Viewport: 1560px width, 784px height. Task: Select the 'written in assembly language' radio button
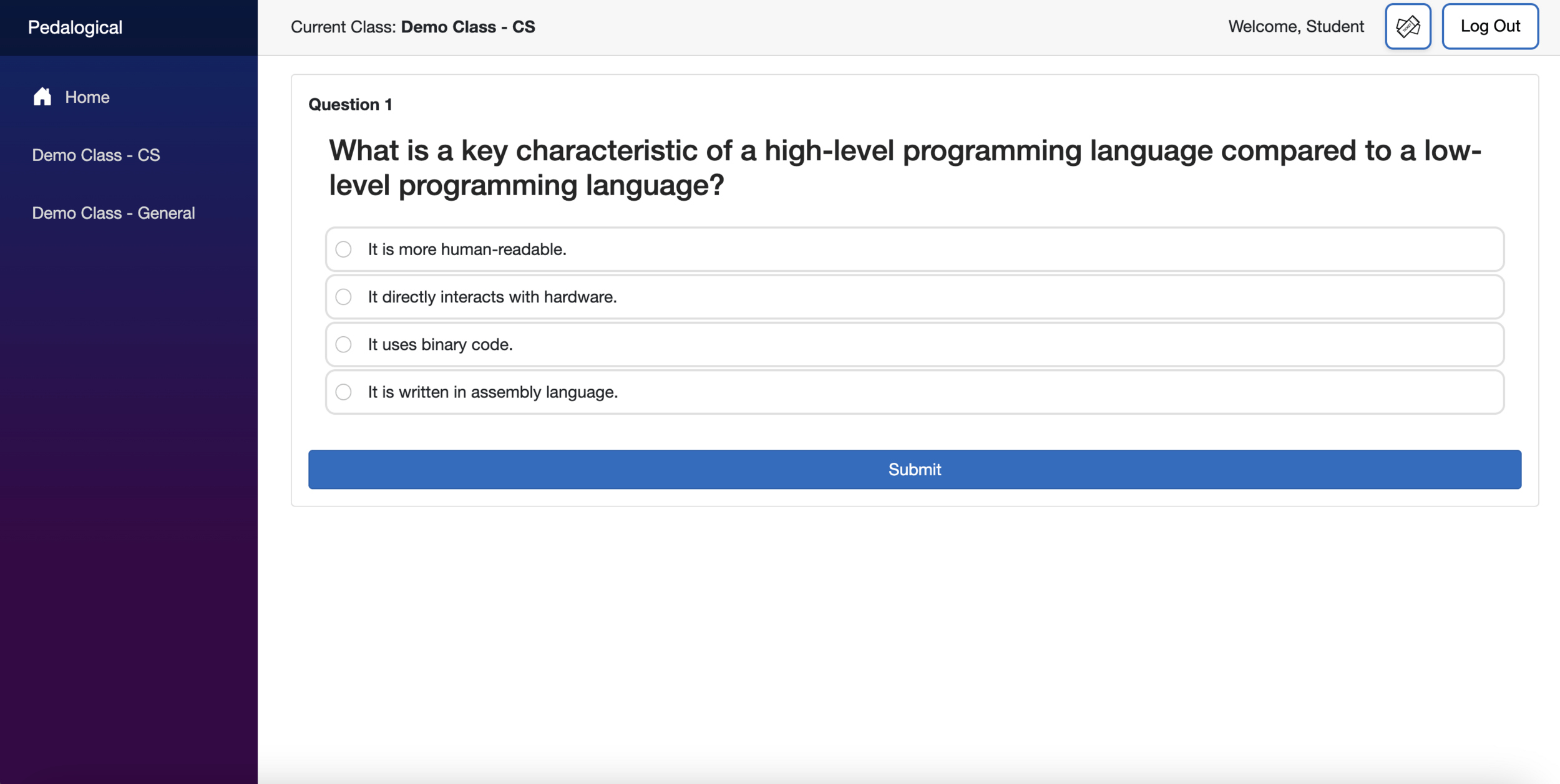[343, 392]
